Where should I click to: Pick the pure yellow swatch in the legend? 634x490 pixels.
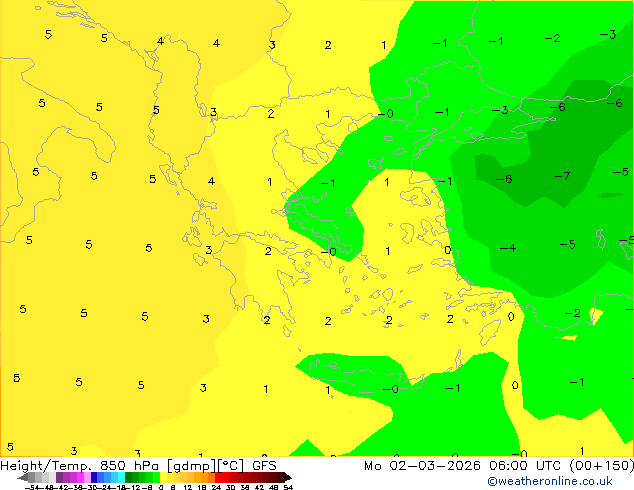[163, 478]
